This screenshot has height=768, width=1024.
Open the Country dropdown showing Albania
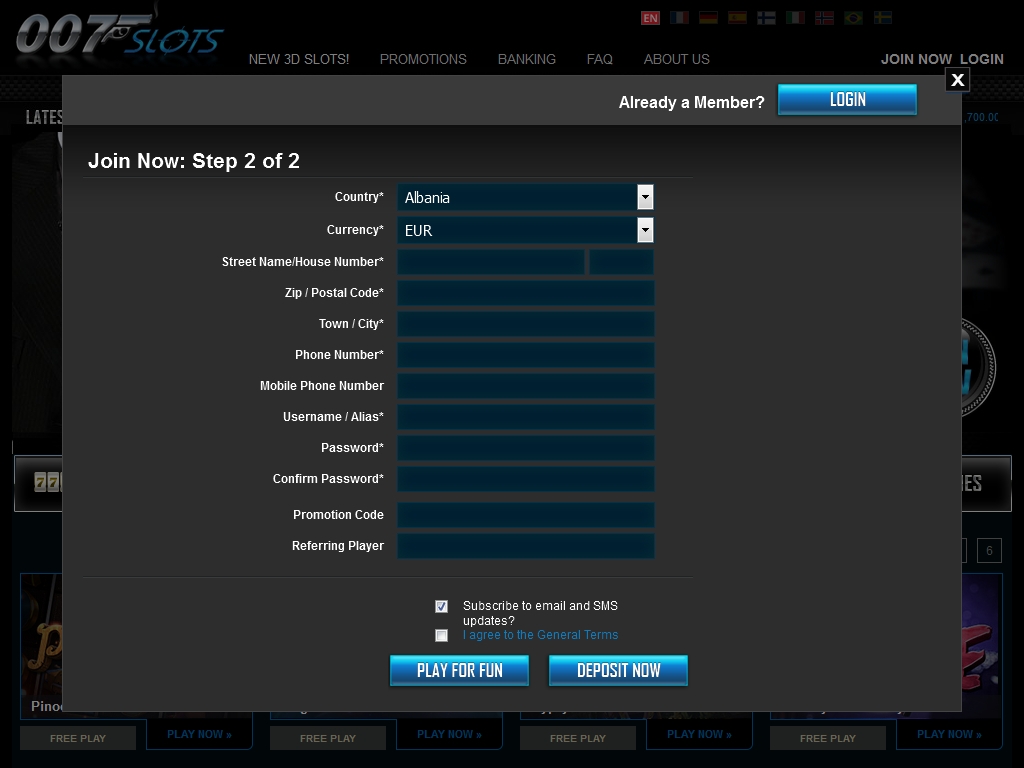click(x=525, y=198)
